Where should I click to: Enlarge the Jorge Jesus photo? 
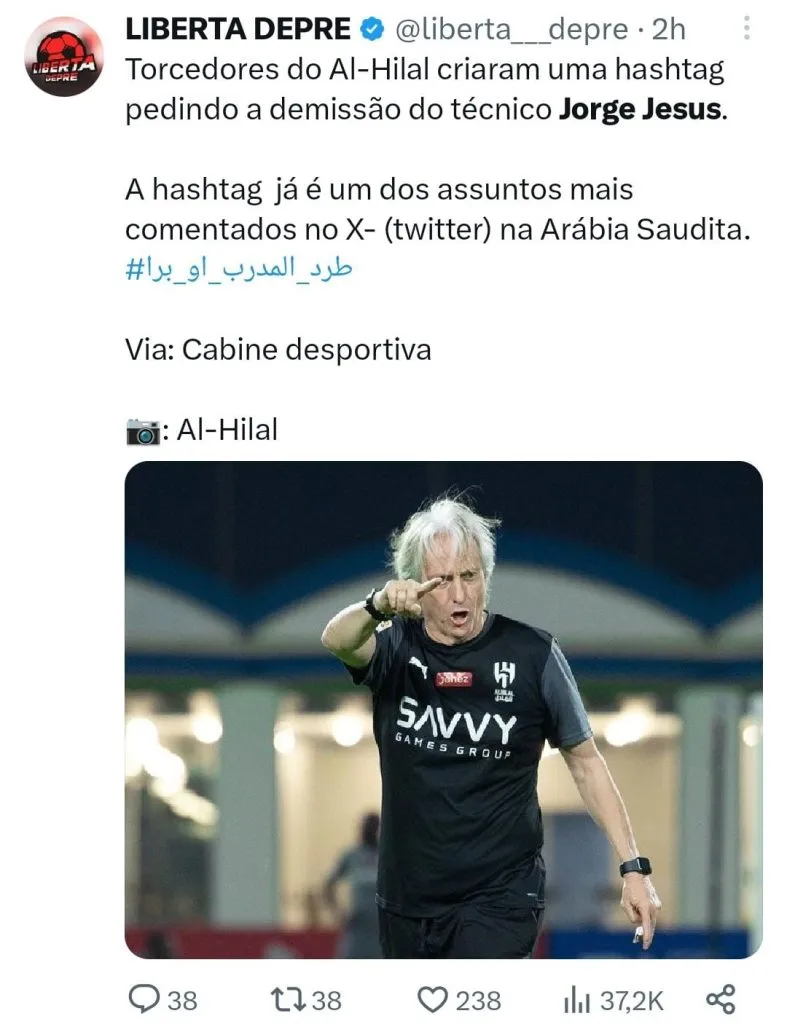pyautogui.click(x=443, y=710)
